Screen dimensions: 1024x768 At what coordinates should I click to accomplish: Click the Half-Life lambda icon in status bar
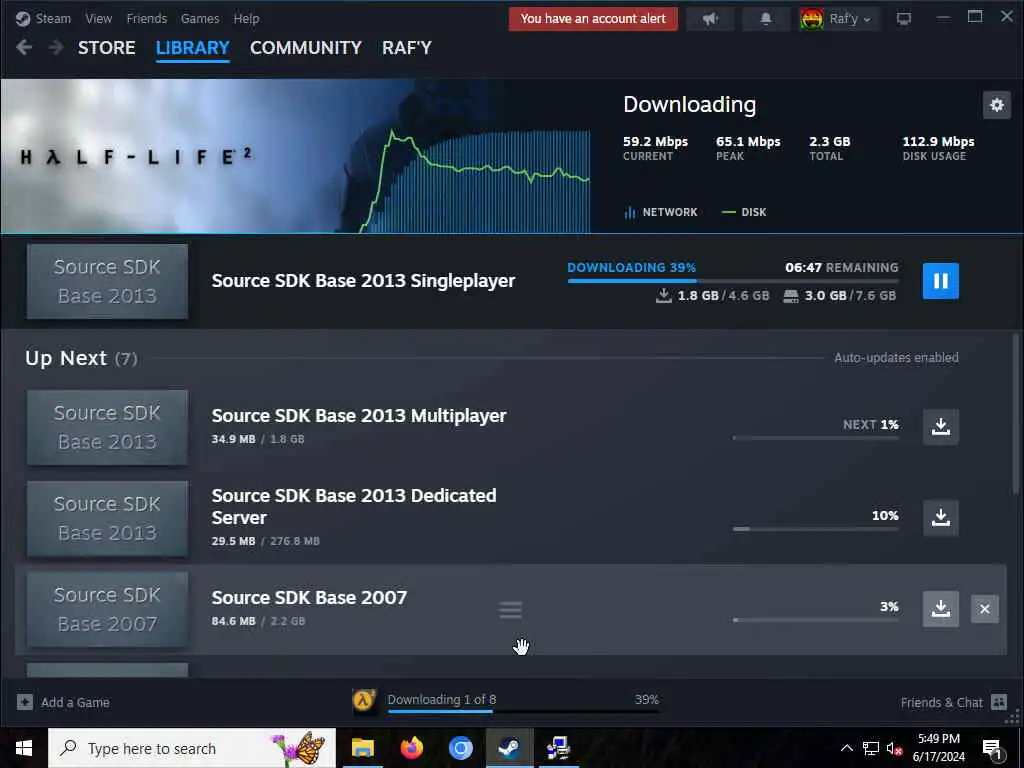click(364, 701)
